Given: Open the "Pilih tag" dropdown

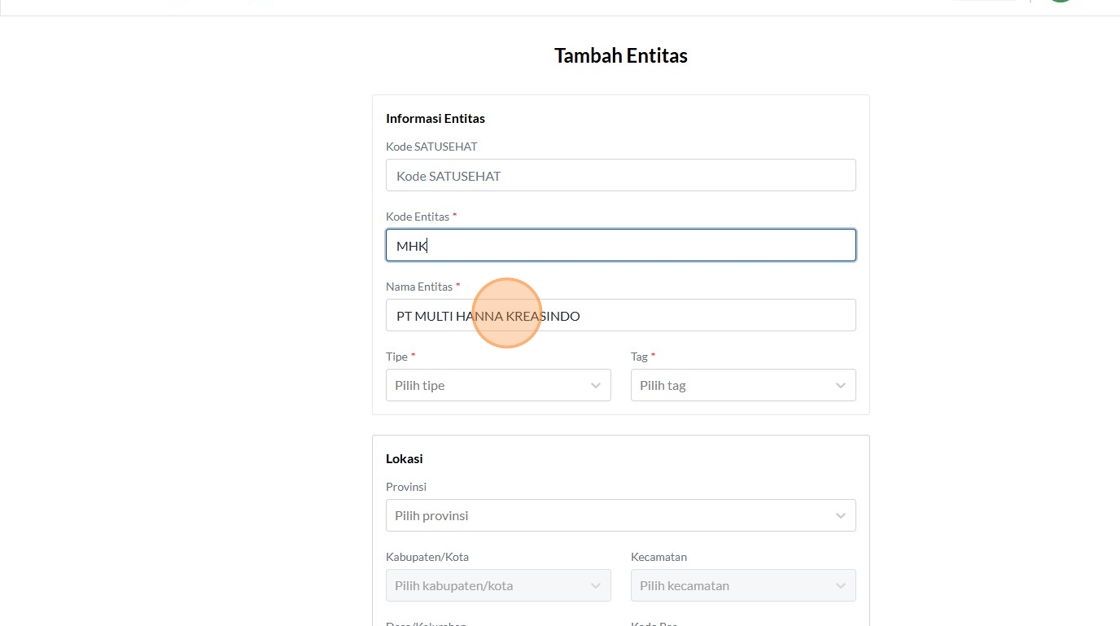Looking at the screenshot, I should [x=733, y=386].
